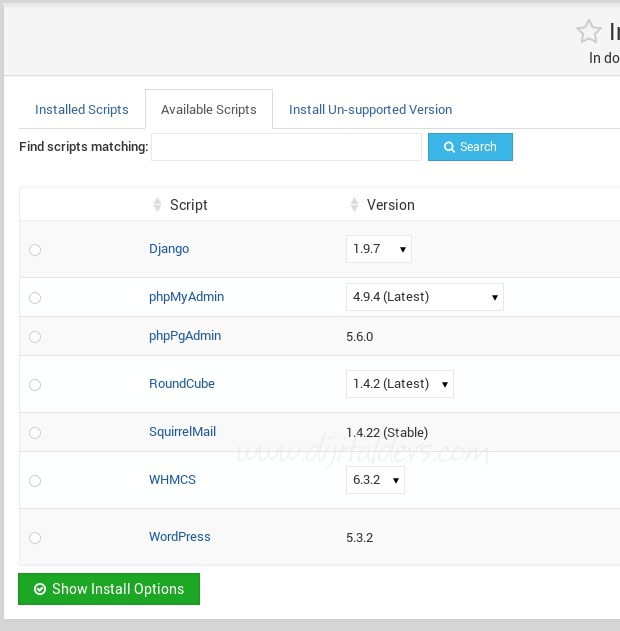Click the favorite star icon

click(589, 31)
